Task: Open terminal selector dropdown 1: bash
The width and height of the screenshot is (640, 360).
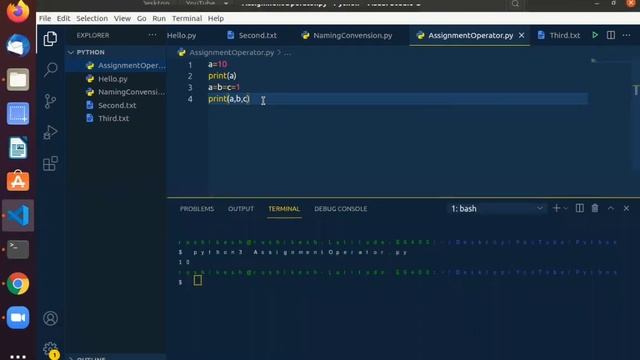Action: coord(496,209)
